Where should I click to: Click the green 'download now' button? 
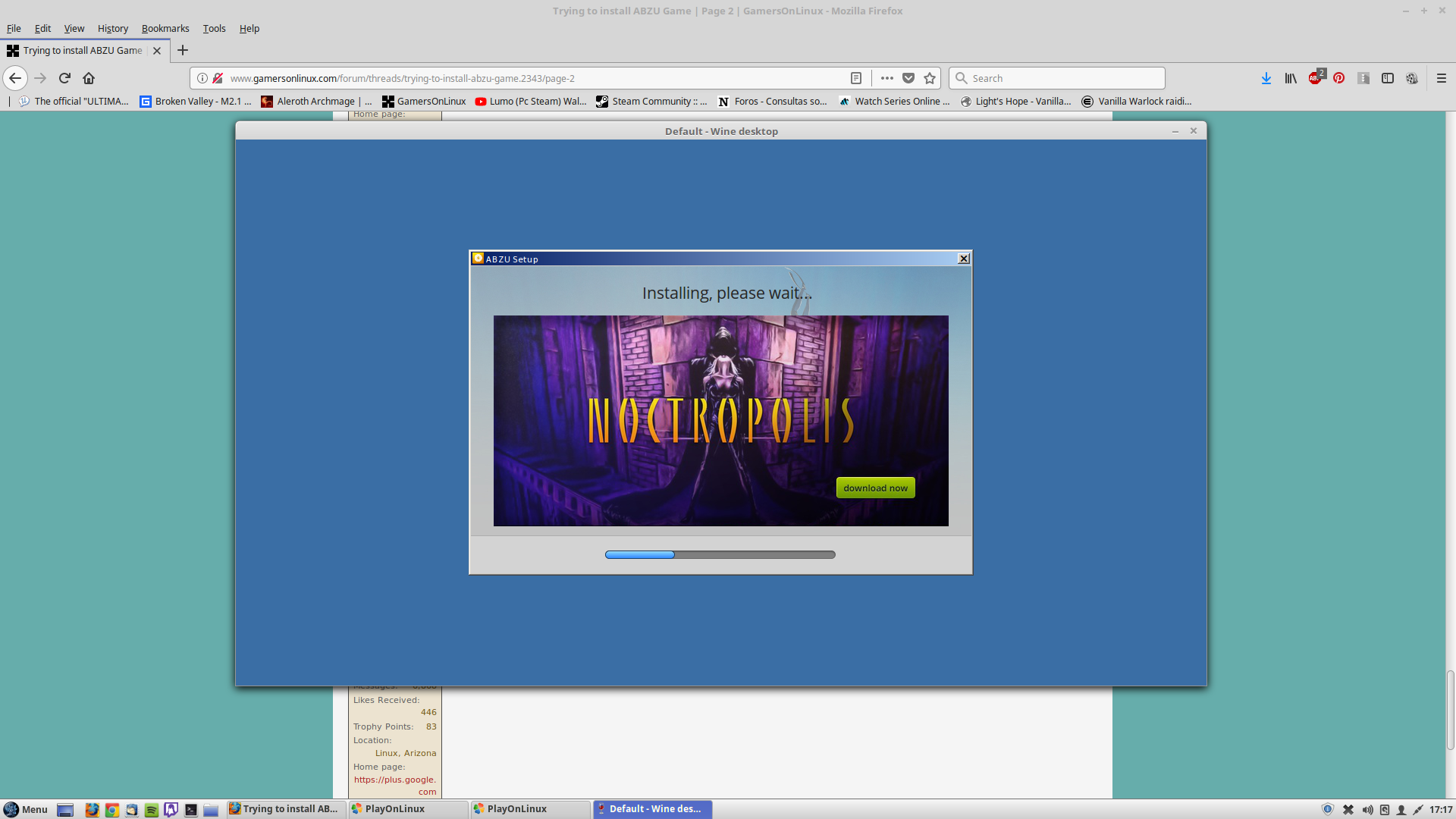click(875, 488)
